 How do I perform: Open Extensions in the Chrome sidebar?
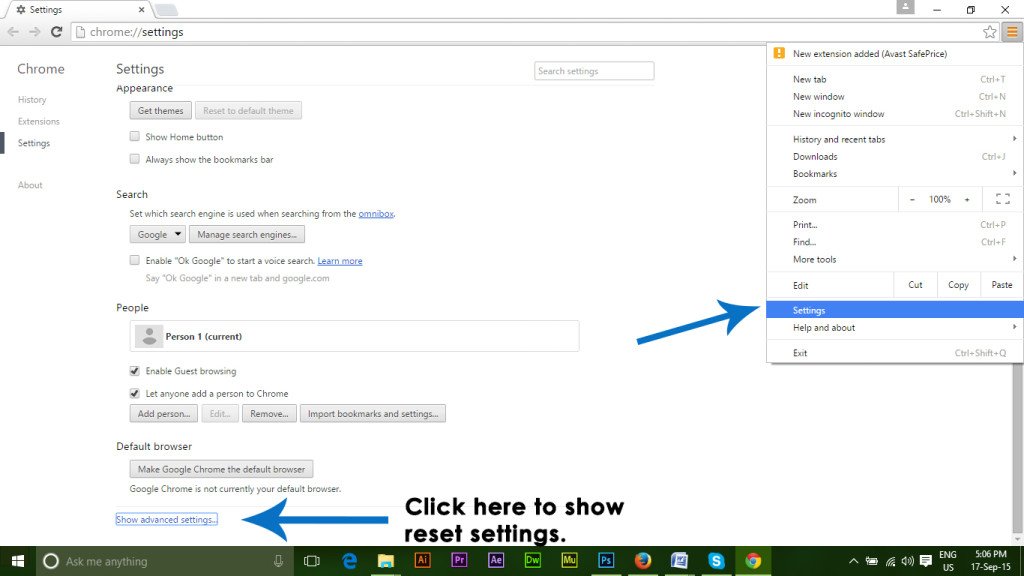[39, 121]
